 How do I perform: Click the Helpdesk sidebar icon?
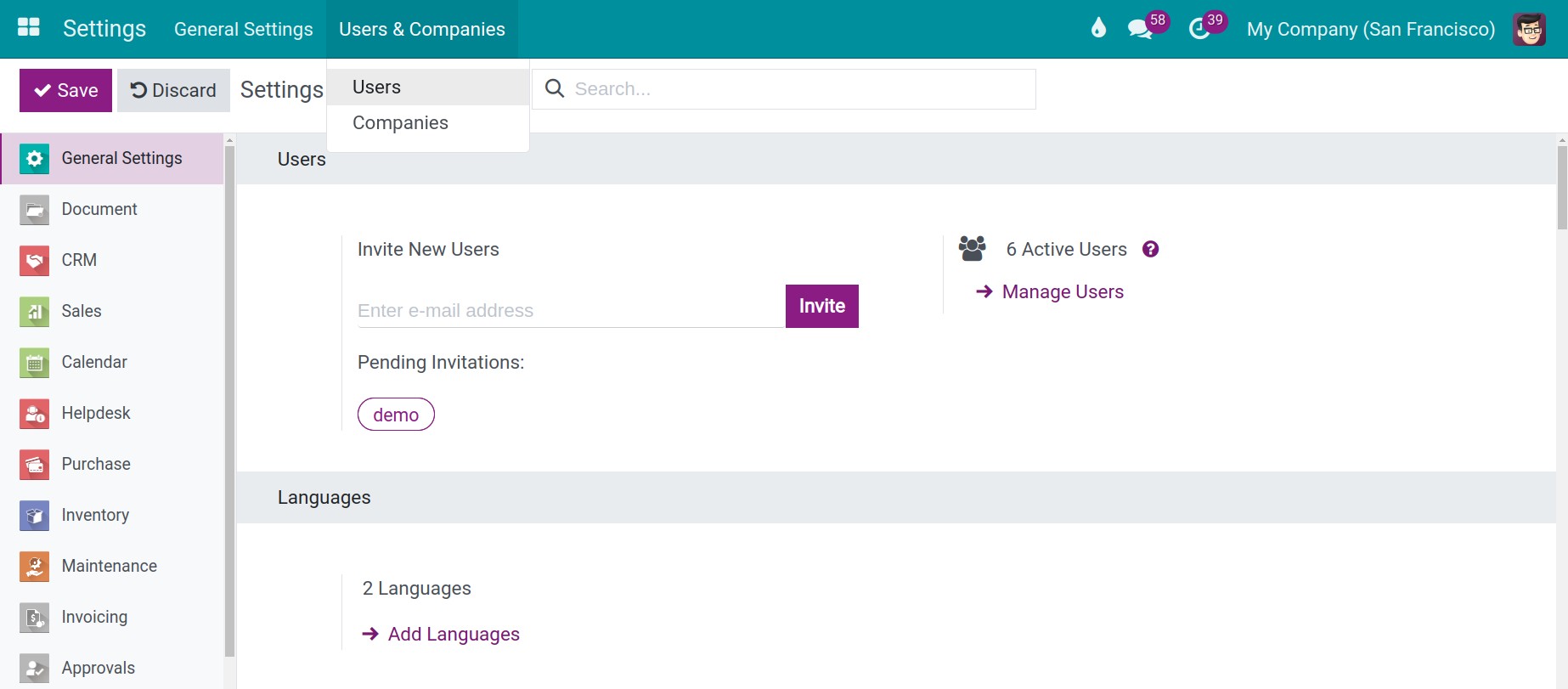[34, 414]
